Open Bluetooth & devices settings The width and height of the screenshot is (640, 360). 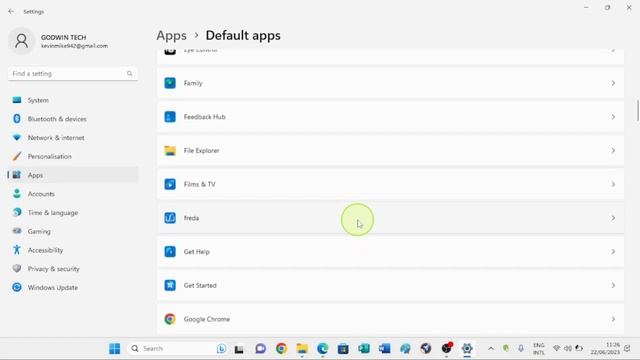[73, 119]
